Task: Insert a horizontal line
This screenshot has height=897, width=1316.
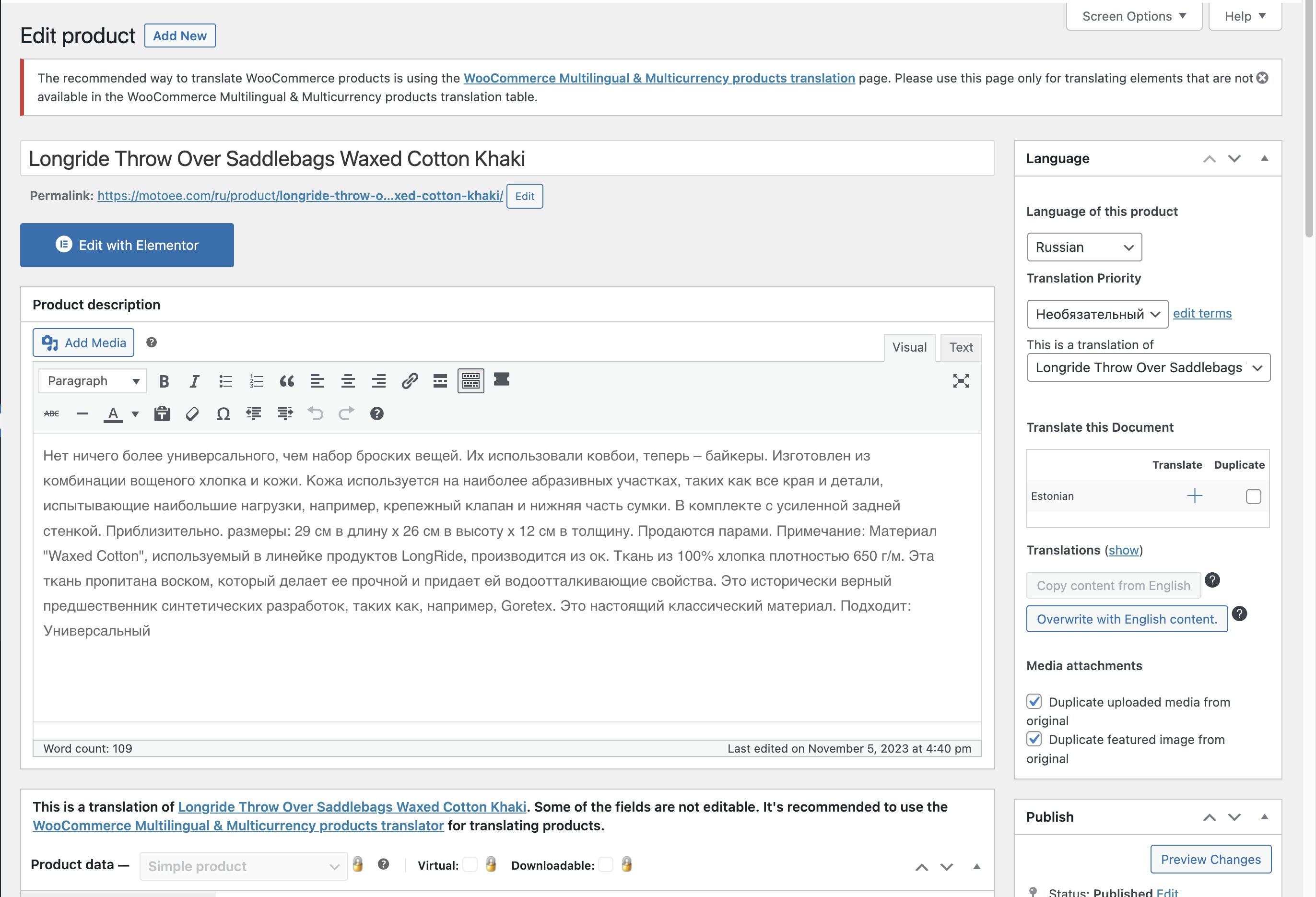Action: (82, 414)
